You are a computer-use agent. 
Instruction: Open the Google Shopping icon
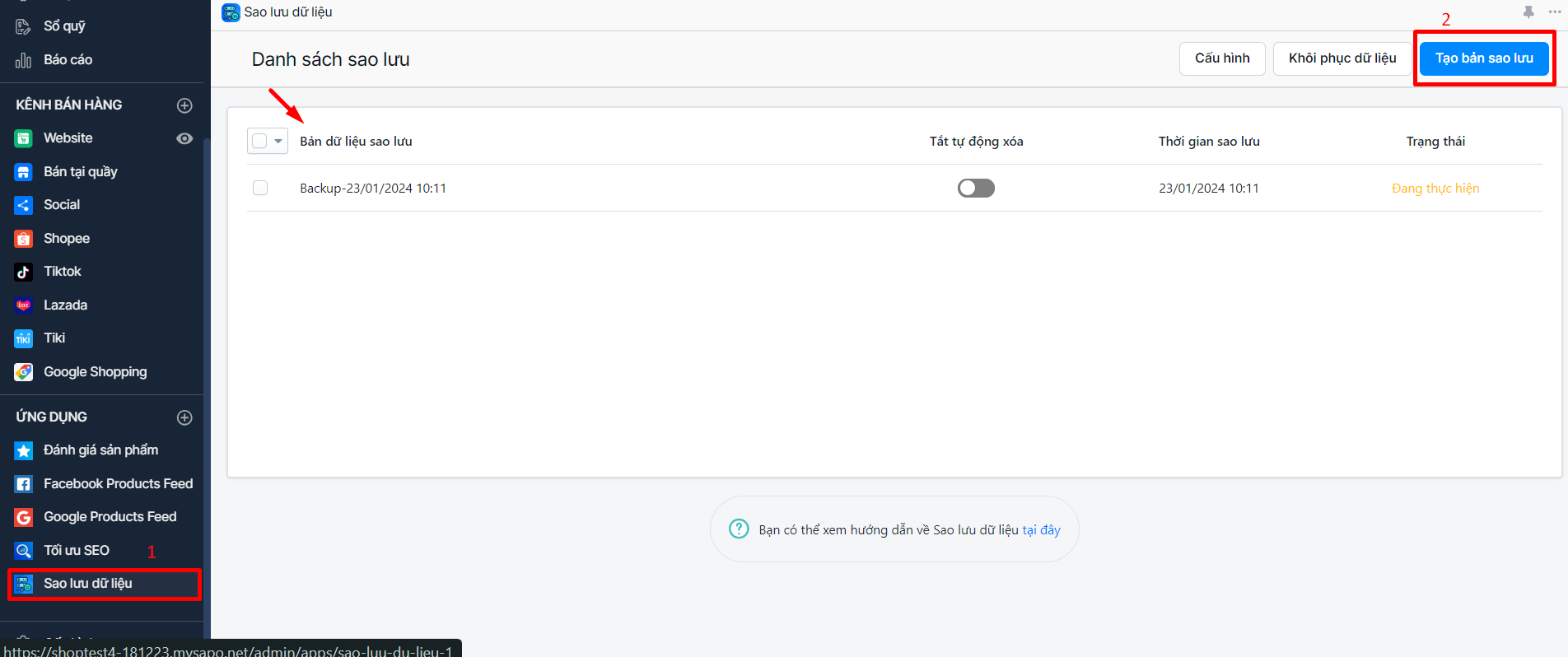click(x=23, y=372)
